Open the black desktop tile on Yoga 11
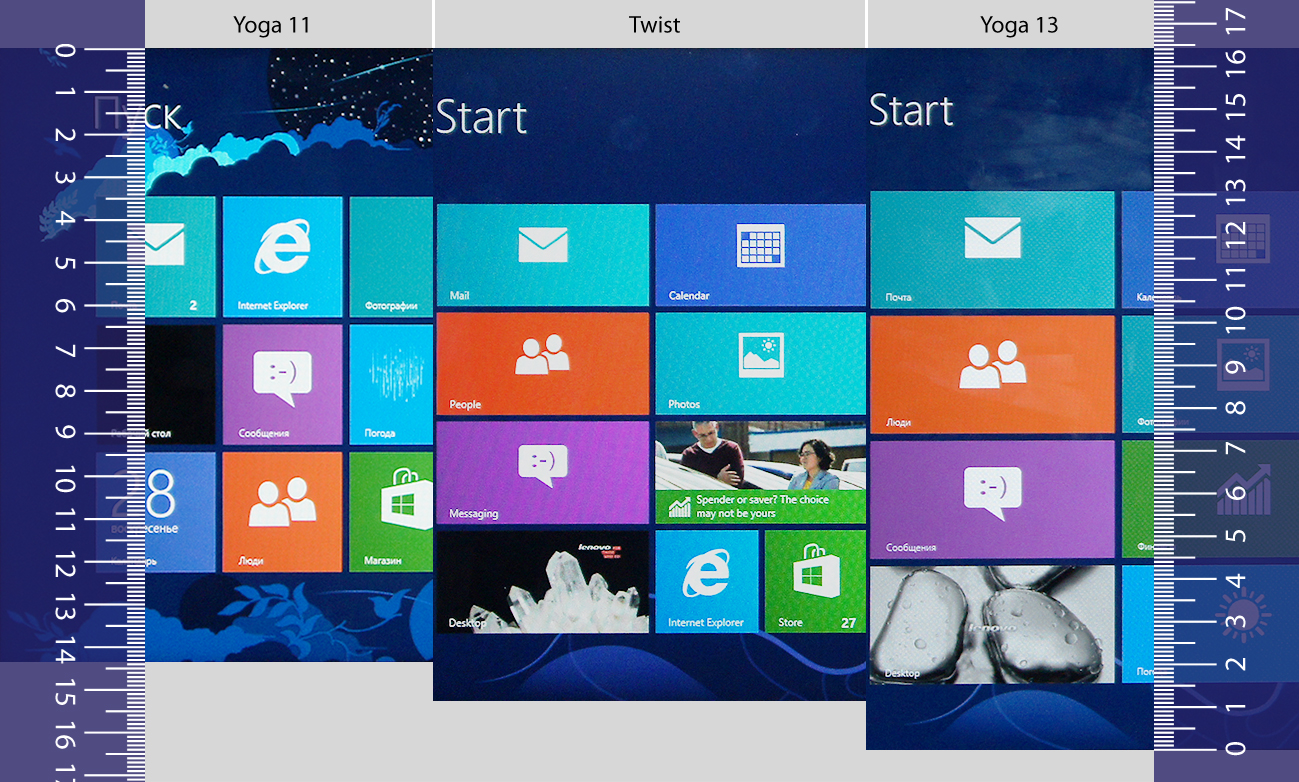 [180, 385]
